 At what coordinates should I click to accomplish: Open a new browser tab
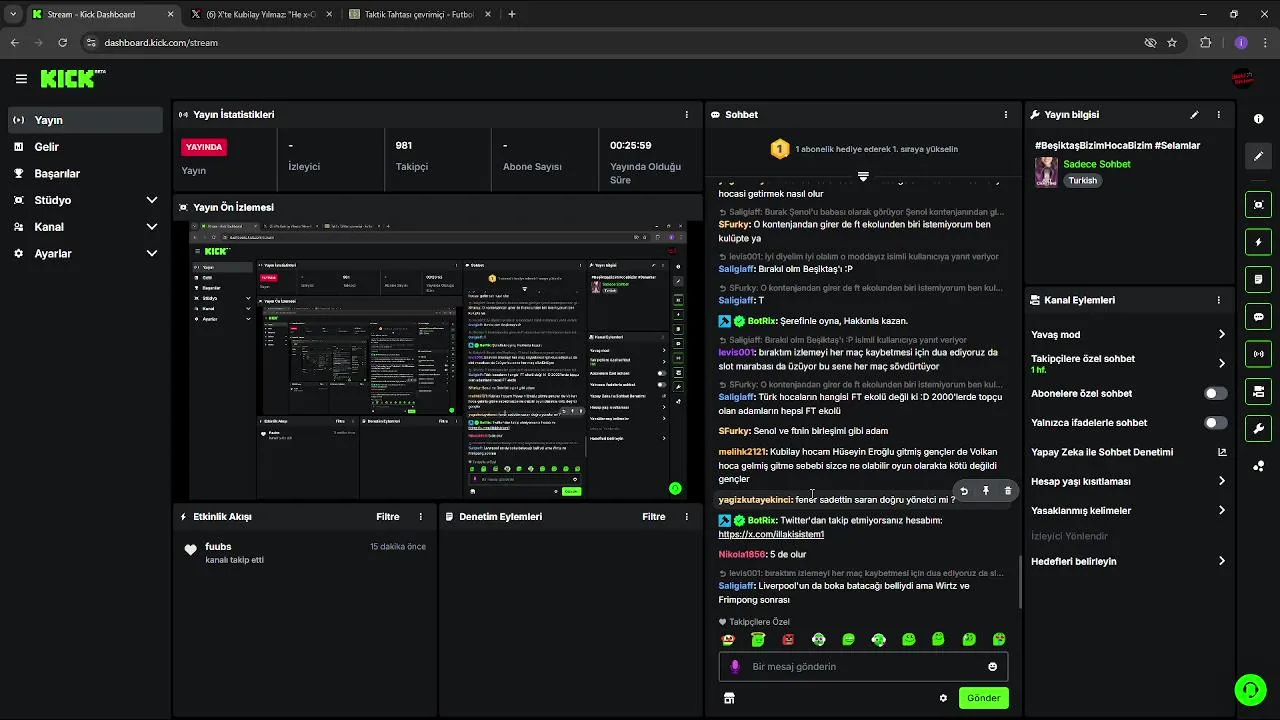pos(512,15)
